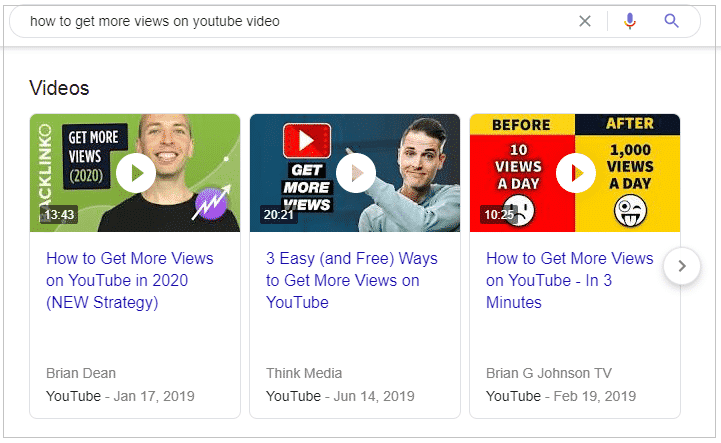Viewport: 721px width, 443px height.
Task: Open "How to Get More Views on YouTube in 2020" link
Action: (130, 280)
